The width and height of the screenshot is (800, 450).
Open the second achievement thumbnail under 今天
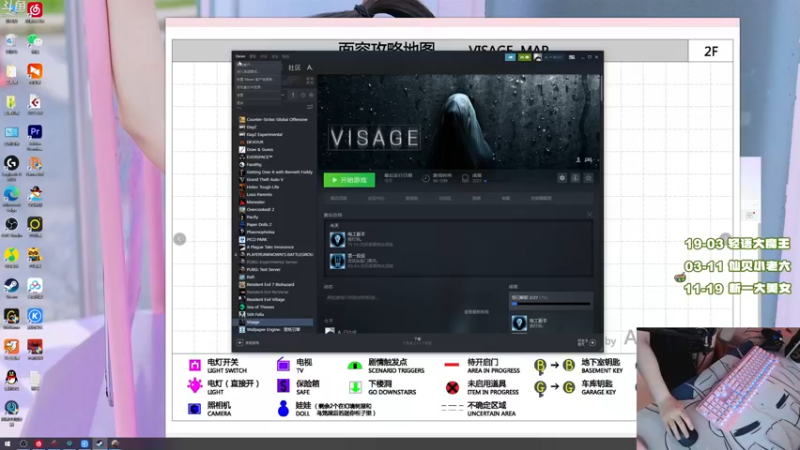tap(337, 261)
